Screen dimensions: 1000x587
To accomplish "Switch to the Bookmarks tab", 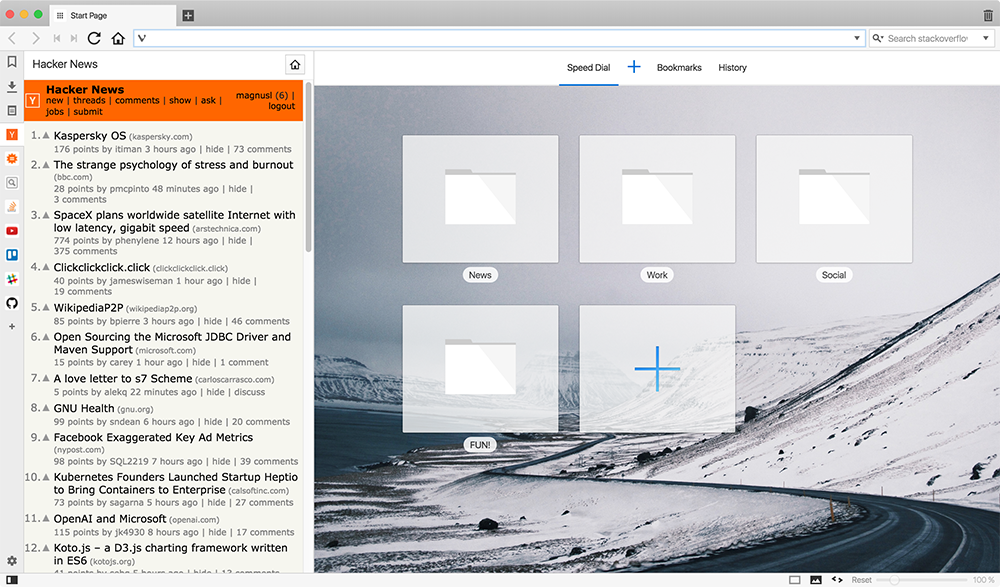I will pos(679,68).
